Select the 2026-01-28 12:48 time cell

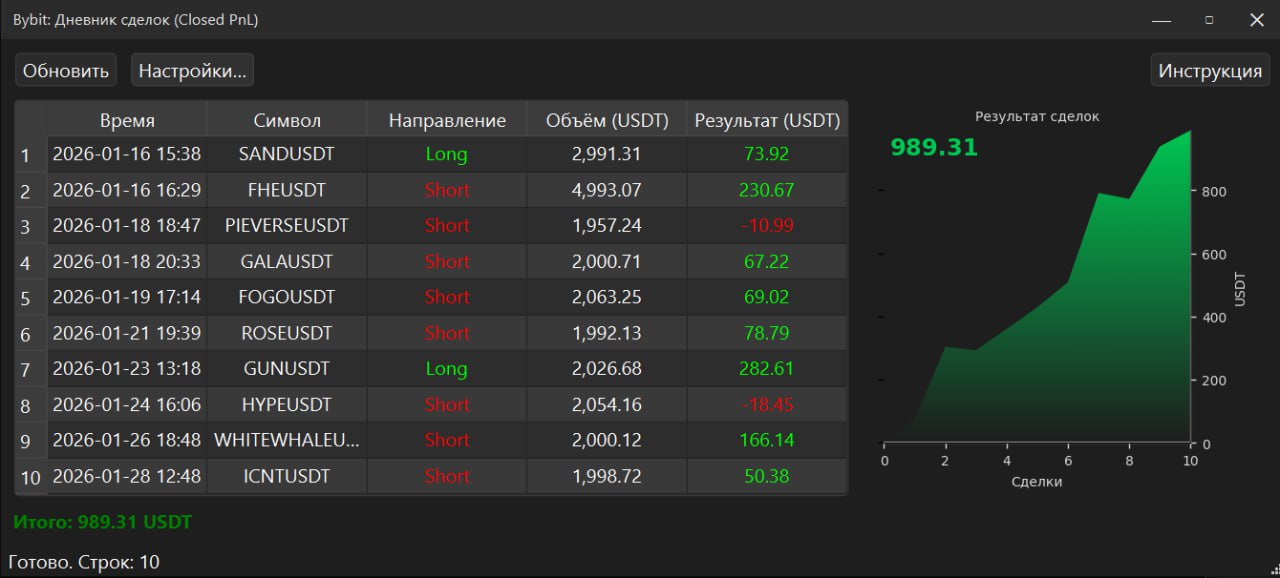pos(127,476)
